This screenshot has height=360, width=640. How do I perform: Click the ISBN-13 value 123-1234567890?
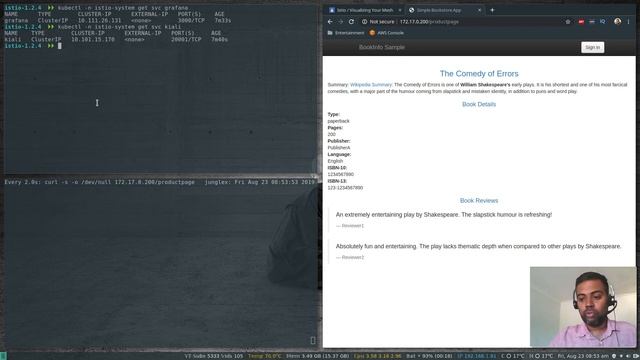[x=345, y=188]
